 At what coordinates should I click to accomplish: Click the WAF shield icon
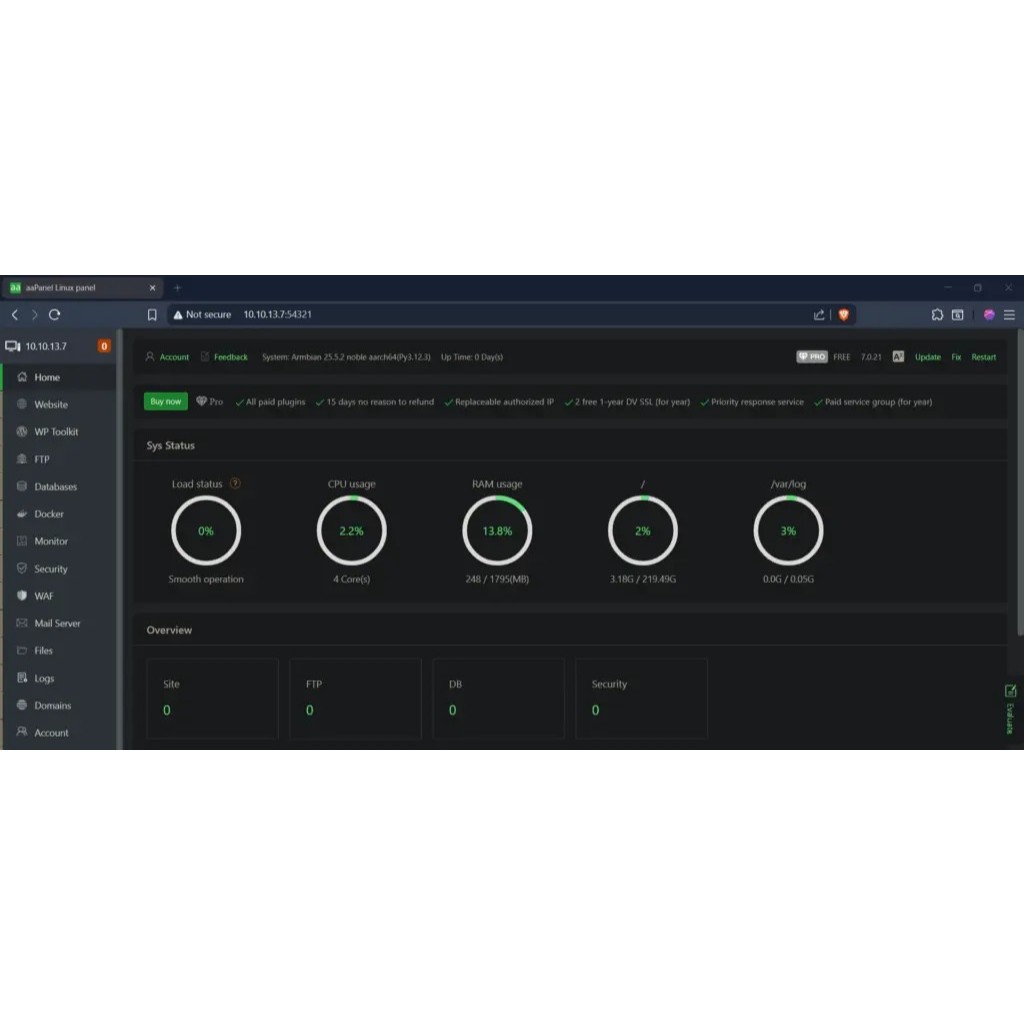point(22,596)
